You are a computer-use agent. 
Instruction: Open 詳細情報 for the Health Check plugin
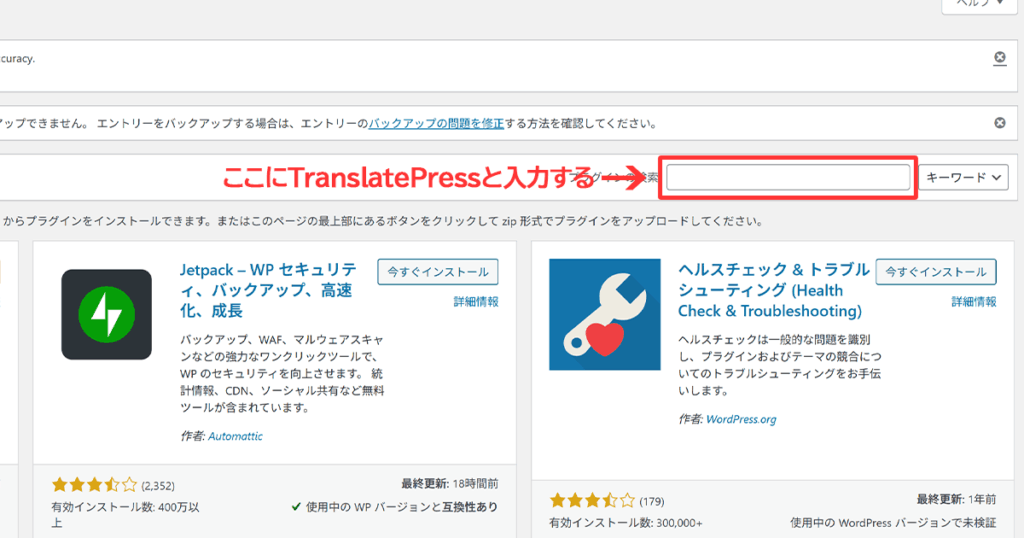(x=973, y=301)
